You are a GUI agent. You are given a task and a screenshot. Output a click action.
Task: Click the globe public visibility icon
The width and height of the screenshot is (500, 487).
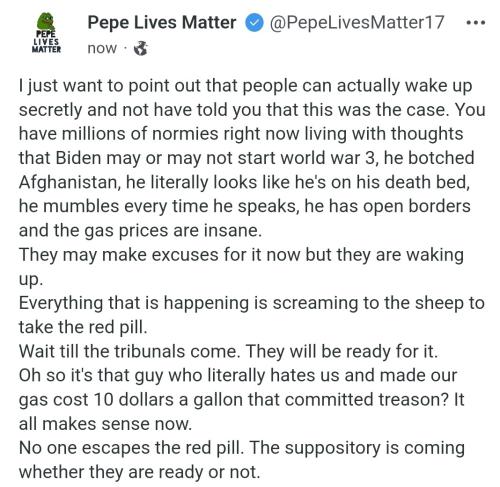(140, 48)
